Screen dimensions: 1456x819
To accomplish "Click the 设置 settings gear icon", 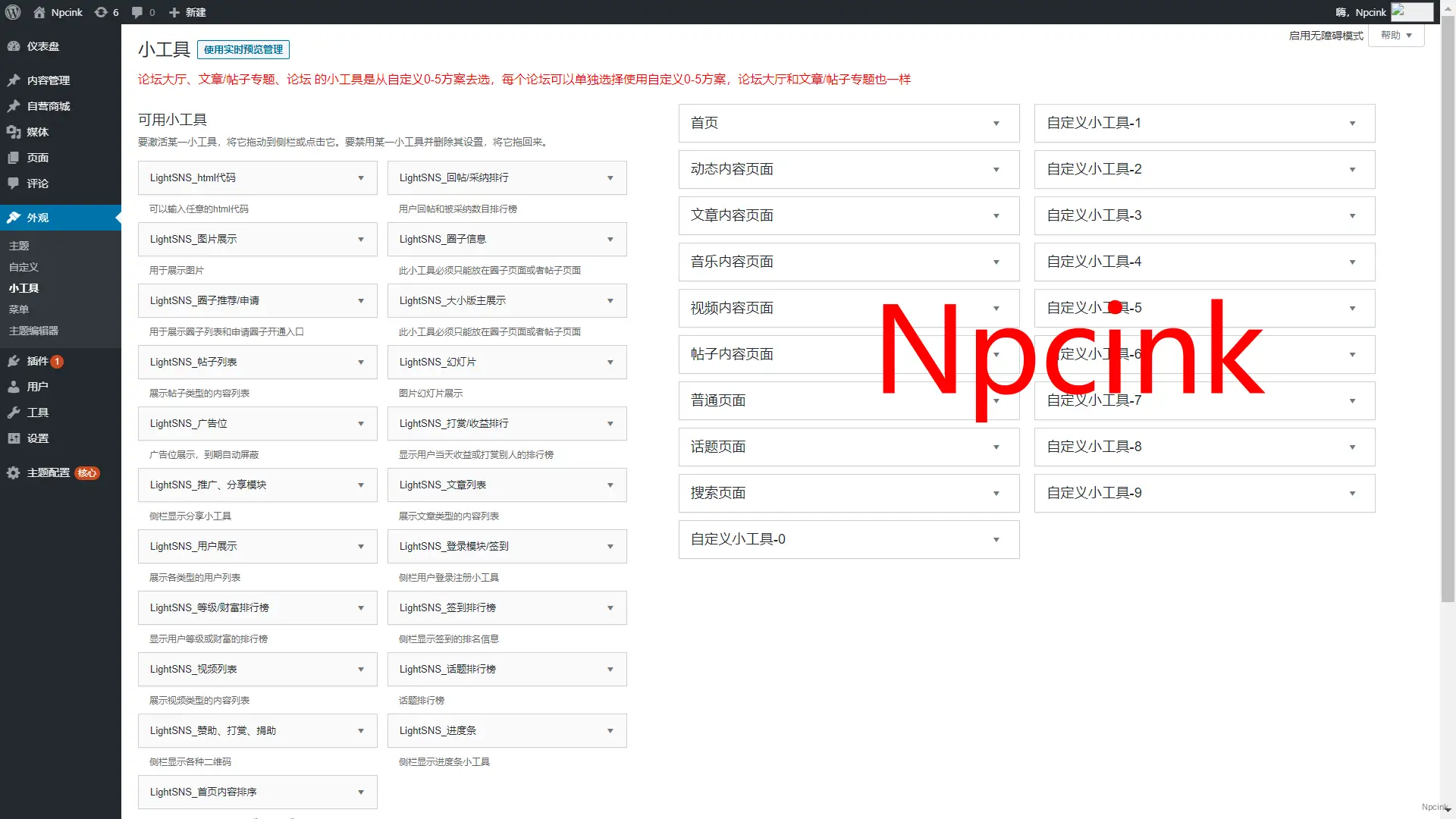I will (x=35, y=438).
